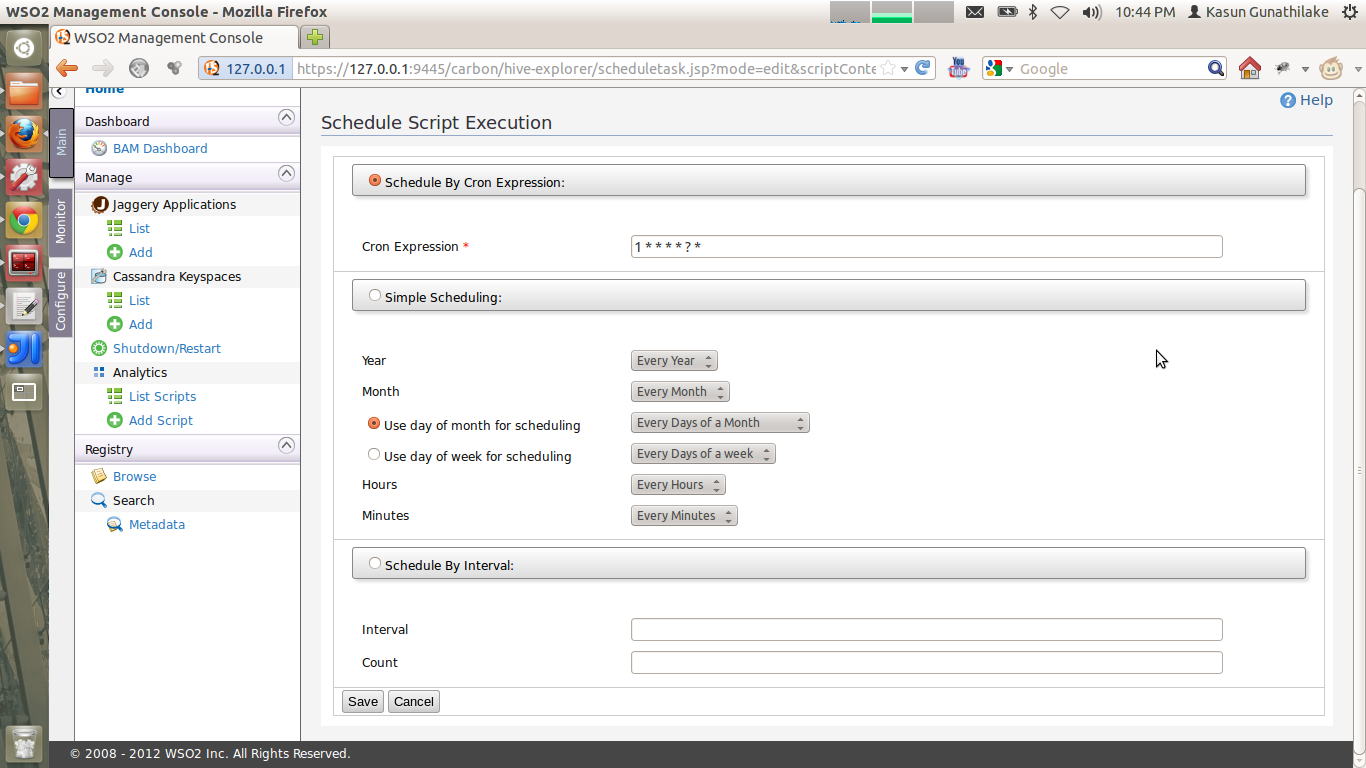Launch Google Chrome from the dock
Viewport: 1366px width, 768px height.
pyautogui.click(x=24, y=220)
